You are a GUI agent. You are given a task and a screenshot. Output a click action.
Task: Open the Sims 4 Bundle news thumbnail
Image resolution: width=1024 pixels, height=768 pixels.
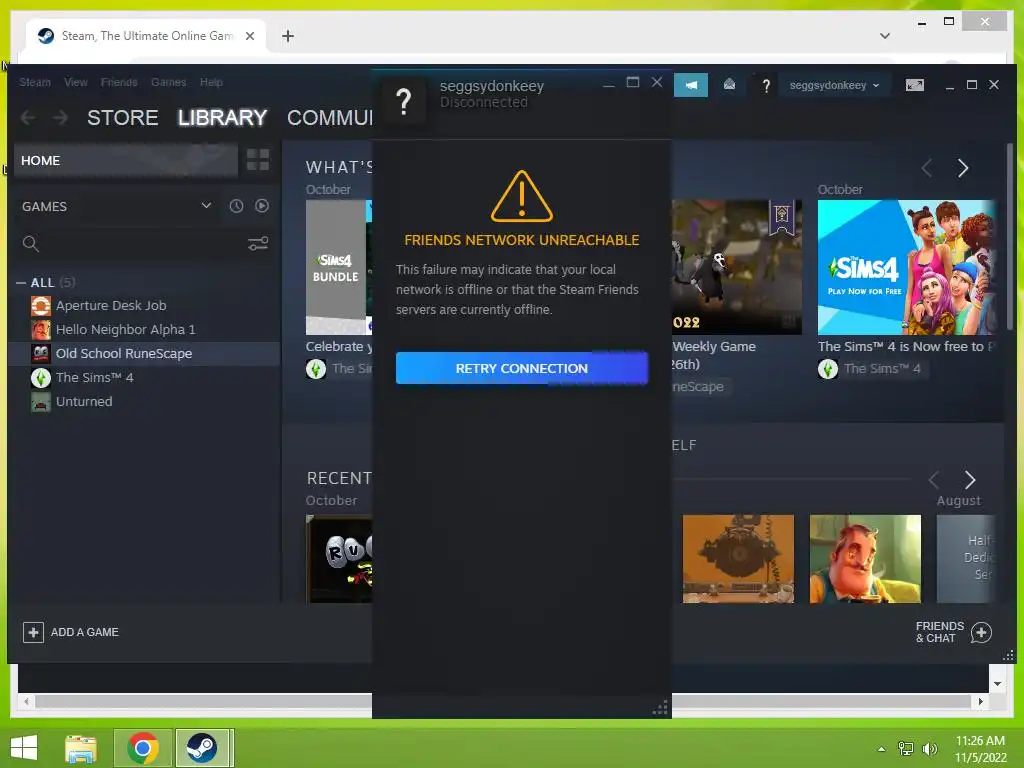pyautogui.click(x=339, y=268)
